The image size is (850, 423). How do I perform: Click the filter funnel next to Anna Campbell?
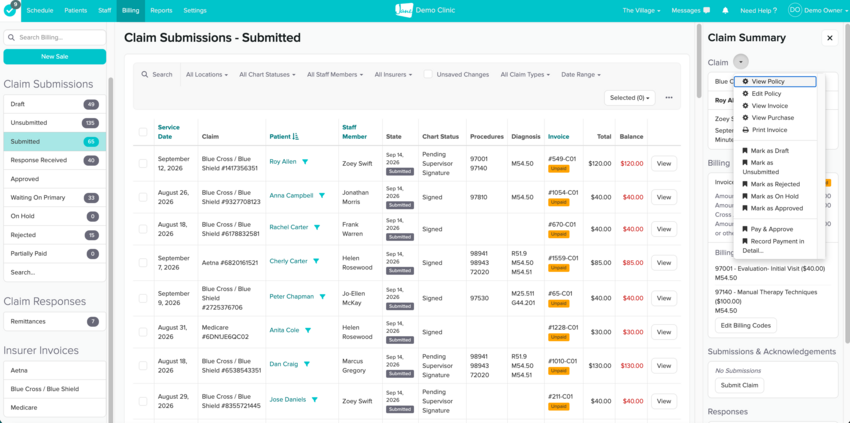(x=321, y=196)
